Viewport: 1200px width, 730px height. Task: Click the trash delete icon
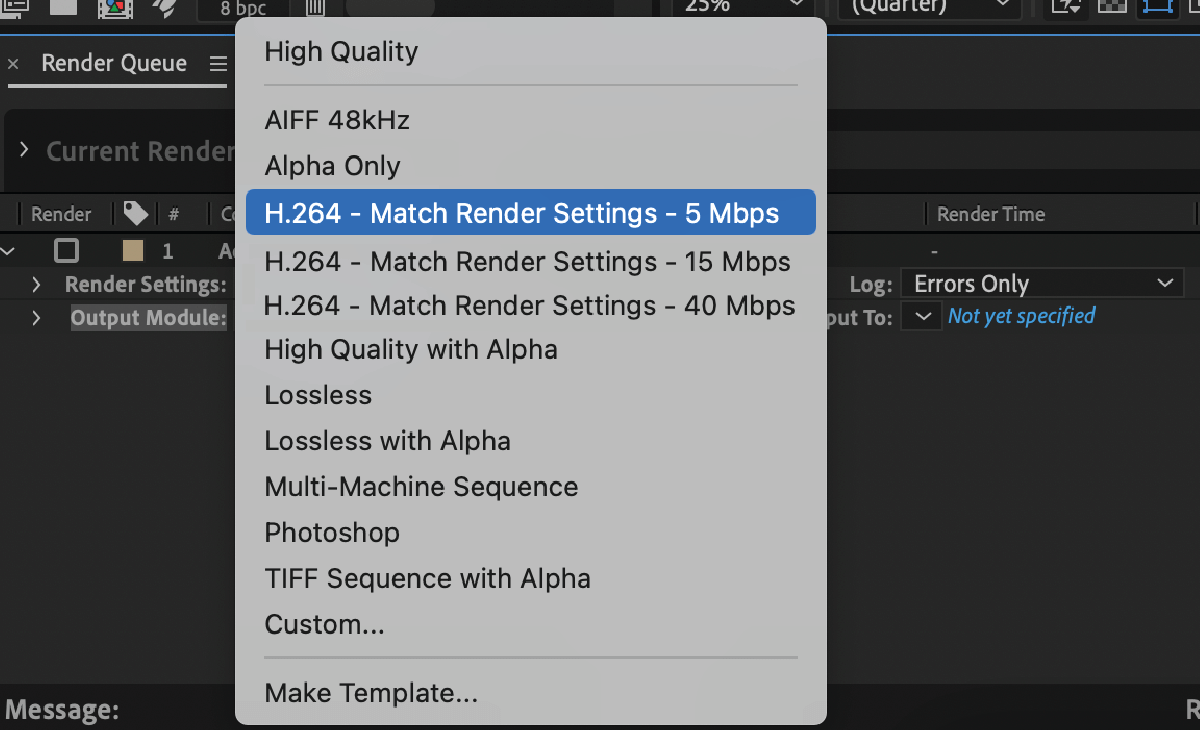(x=315, y=8)
